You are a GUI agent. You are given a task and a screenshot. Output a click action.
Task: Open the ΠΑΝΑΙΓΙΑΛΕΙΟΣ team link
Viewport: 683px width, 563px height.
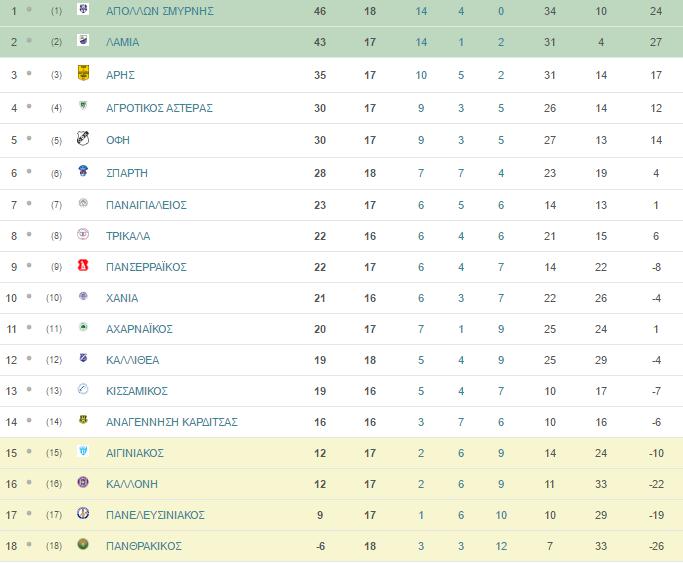click(146, 205)
